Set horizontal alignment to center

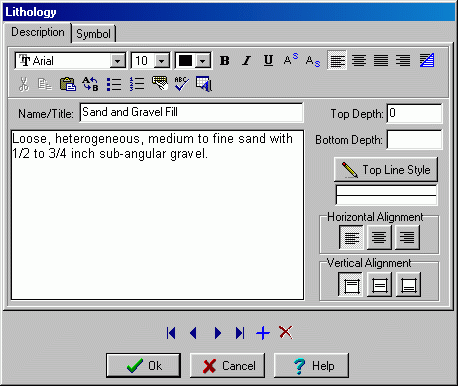379,238
